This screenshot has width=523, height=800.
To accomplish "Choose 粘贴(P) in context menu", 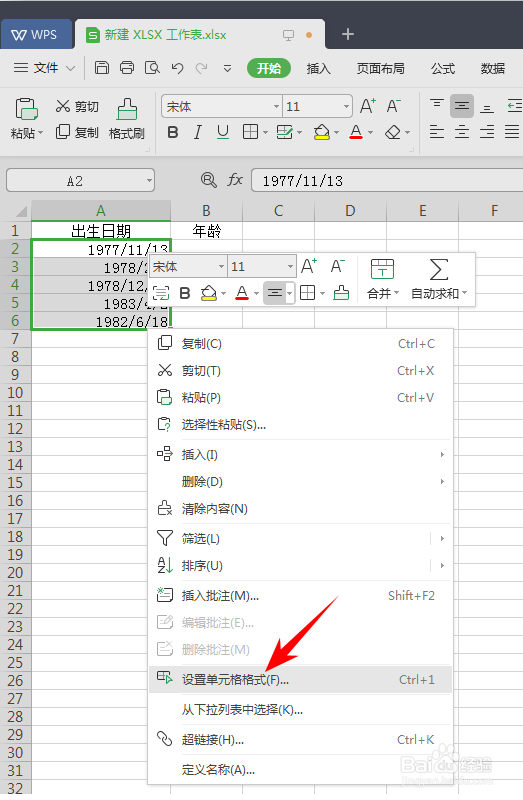I will coord(300,397).
